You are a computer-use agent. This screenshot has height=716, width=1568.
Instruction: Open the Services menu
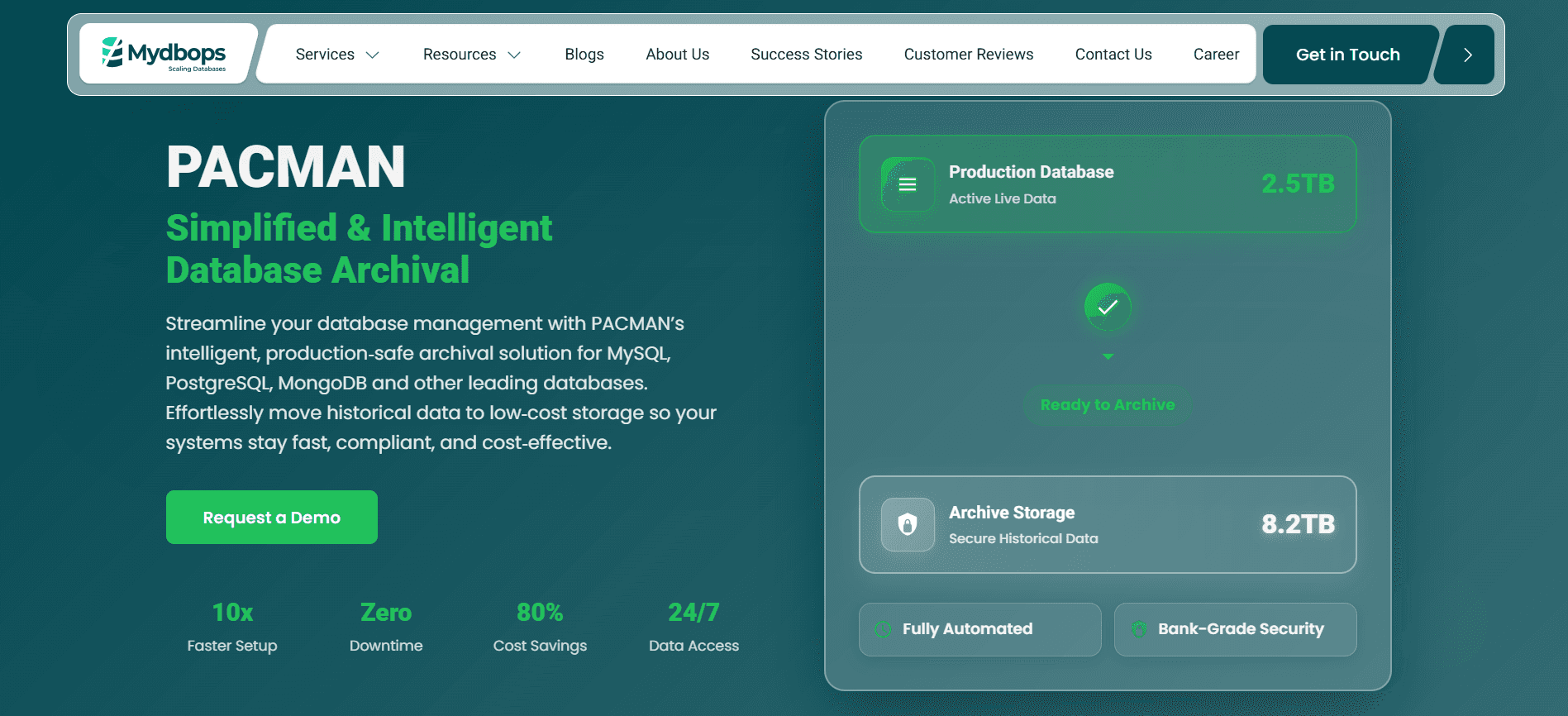coord(337,55)
